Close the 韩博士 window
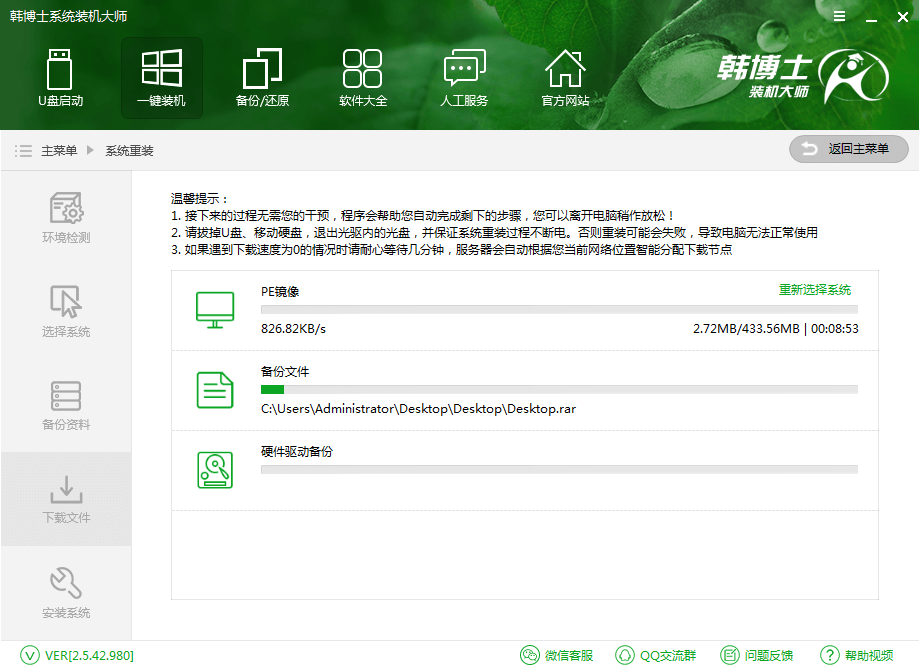 [x=903, y=17]
